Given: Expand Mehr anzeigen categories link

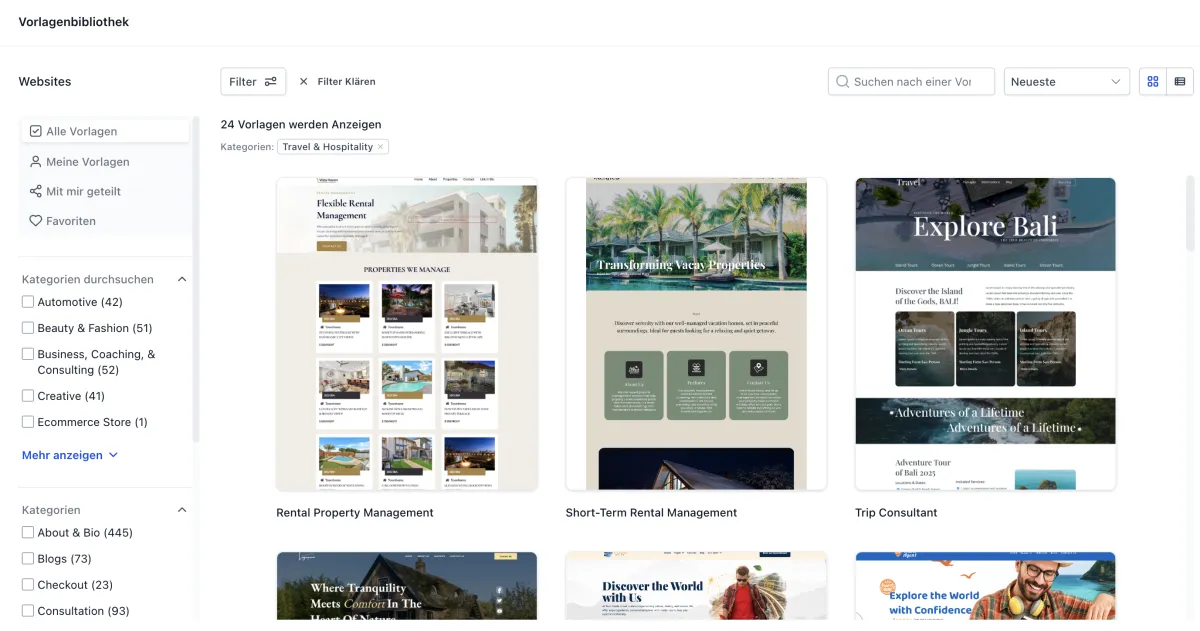Looking at the screenshot, I should pos(70,455).
